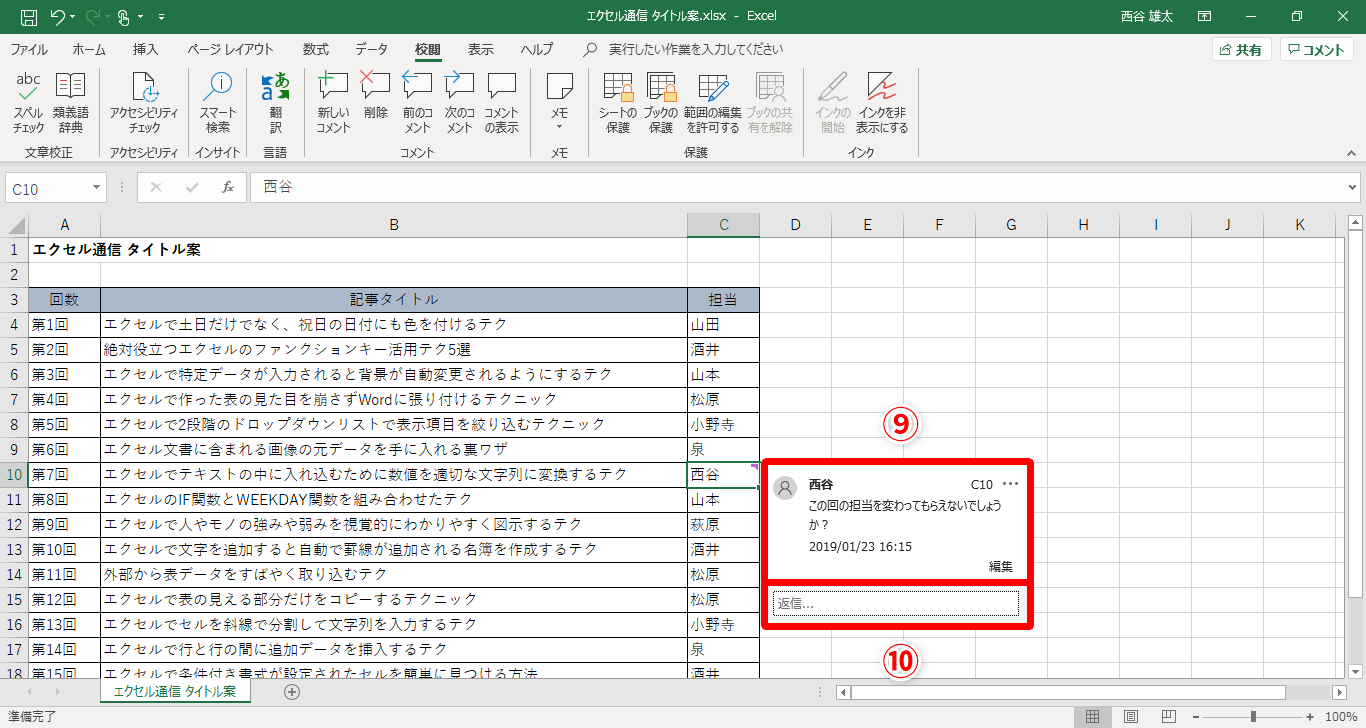The height and width of the screenshot is (728, 1366).
Task: Save the workbook from quick access toolbar
Action: tap(29, 17)
